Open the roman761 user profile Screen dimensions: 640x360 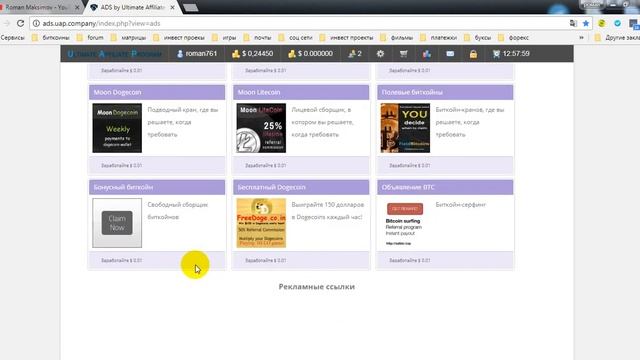click(197, 53)
